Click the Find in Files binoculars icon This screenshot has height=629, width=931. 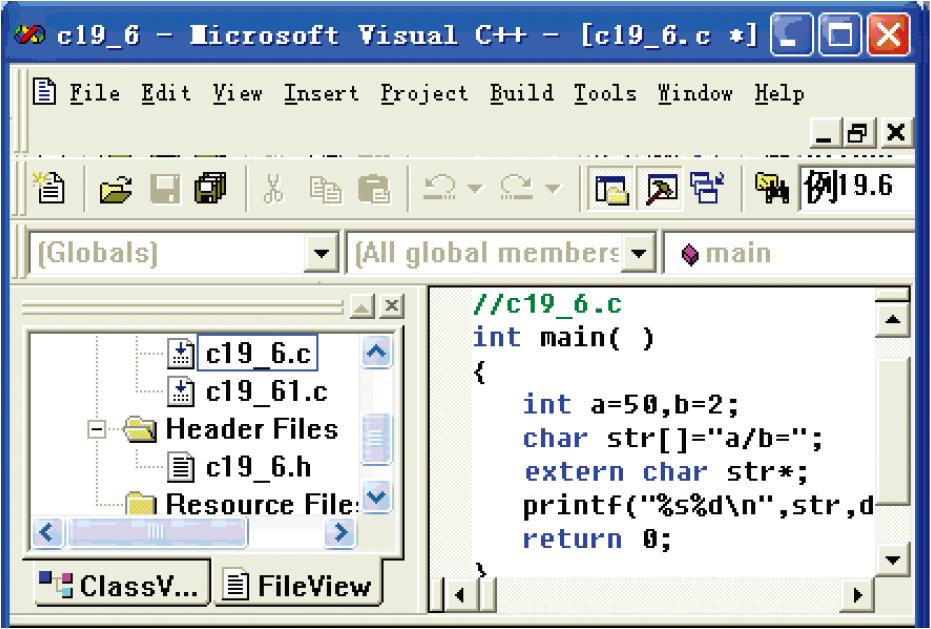(772, 189)
